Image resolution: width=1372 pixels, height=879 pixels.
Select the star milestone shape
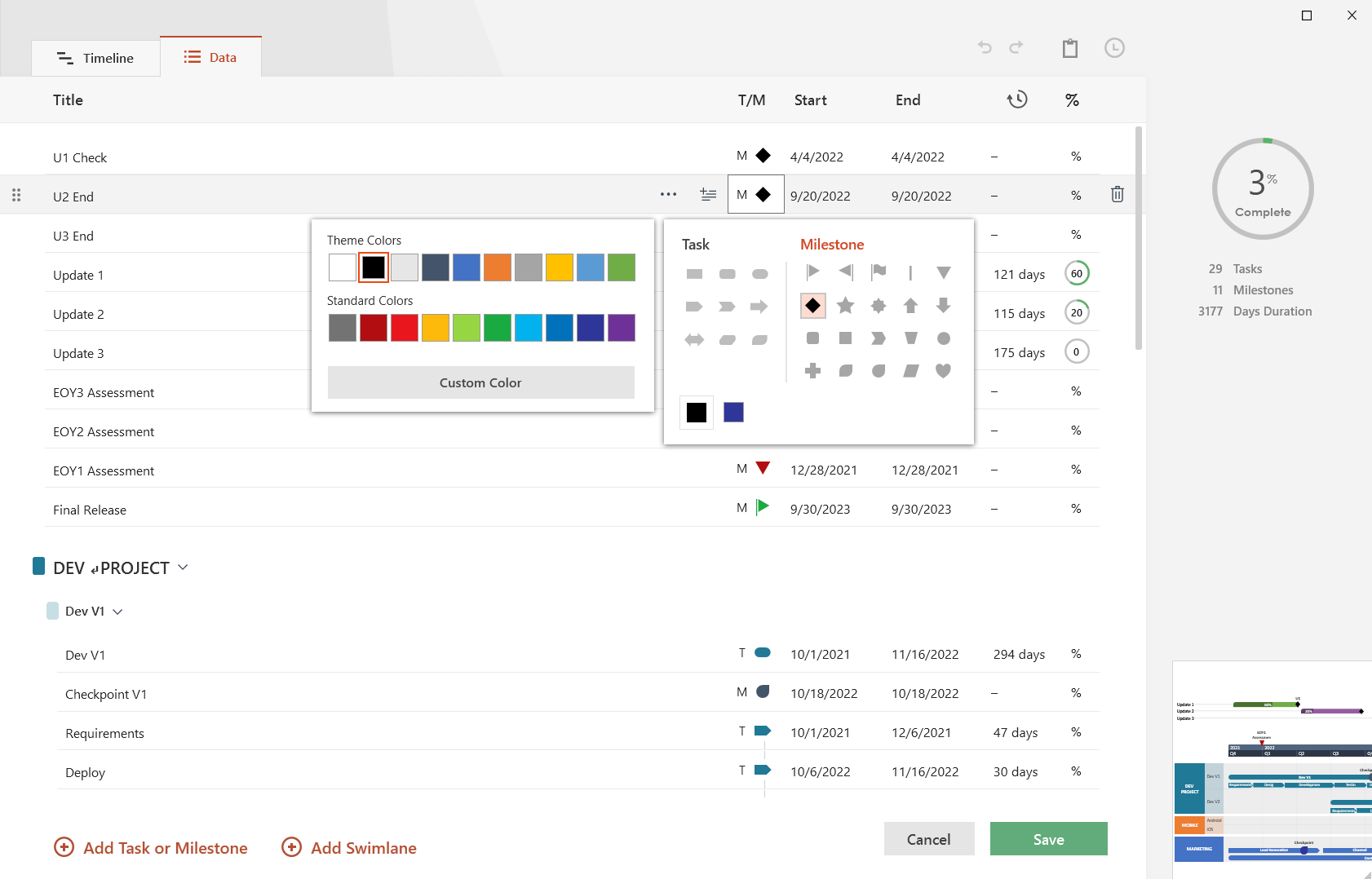[845, 305]
